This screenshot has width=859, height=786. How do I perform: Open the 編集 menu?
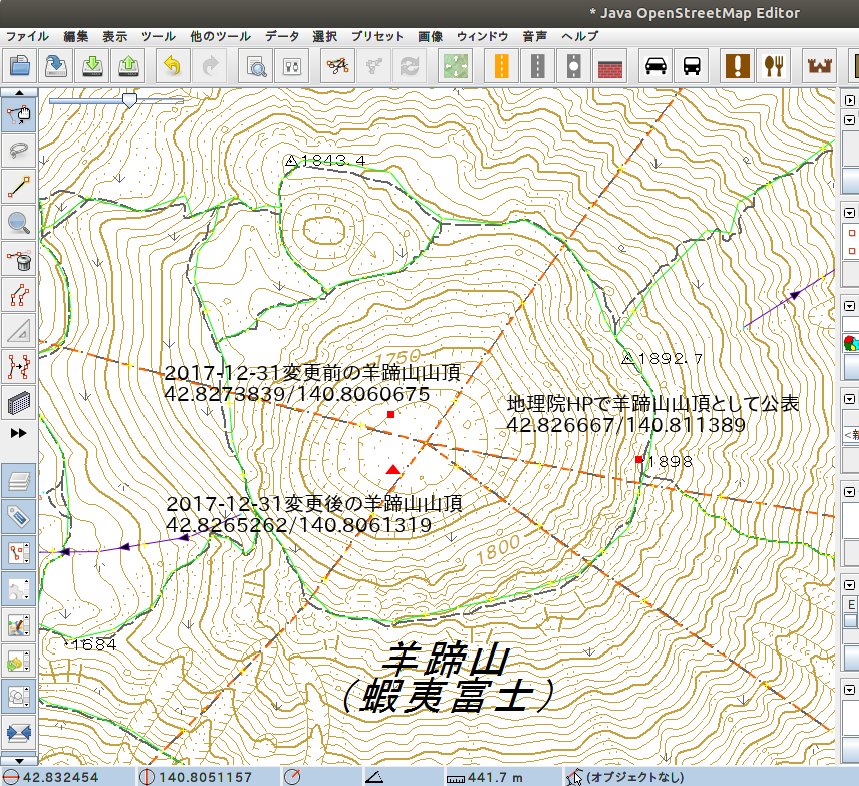76,36
